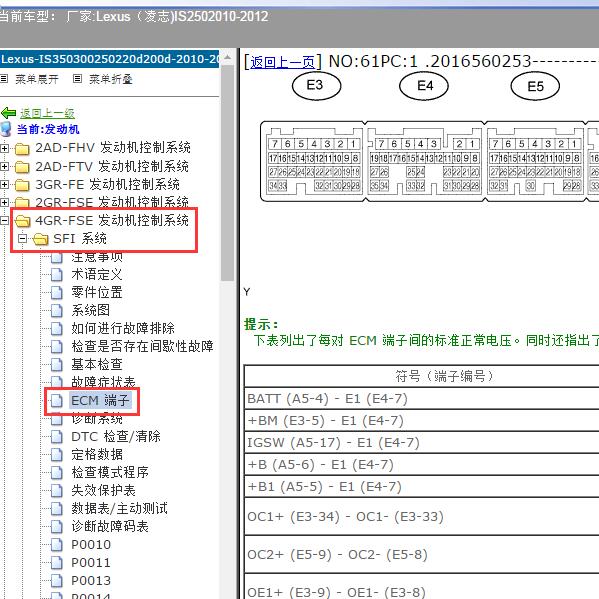This screenshot has width=599, height=599.
Task: Click 菜单折叠 to collapse all menus
Action: [111, 79]
